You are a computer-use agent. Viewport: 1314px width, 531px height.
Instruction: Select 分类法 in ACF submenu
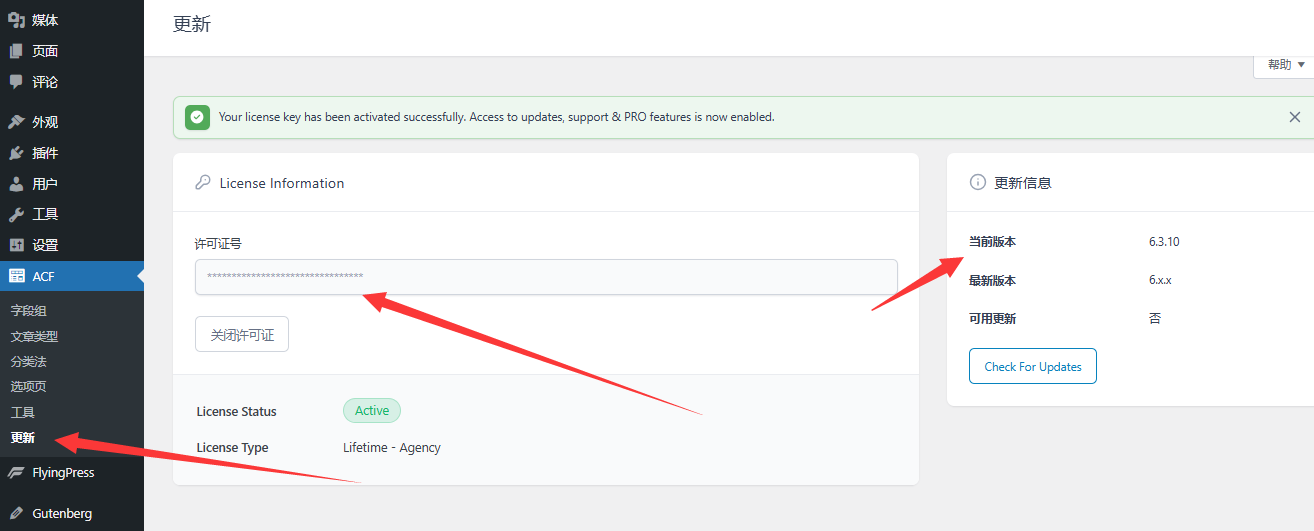[28, 361]
